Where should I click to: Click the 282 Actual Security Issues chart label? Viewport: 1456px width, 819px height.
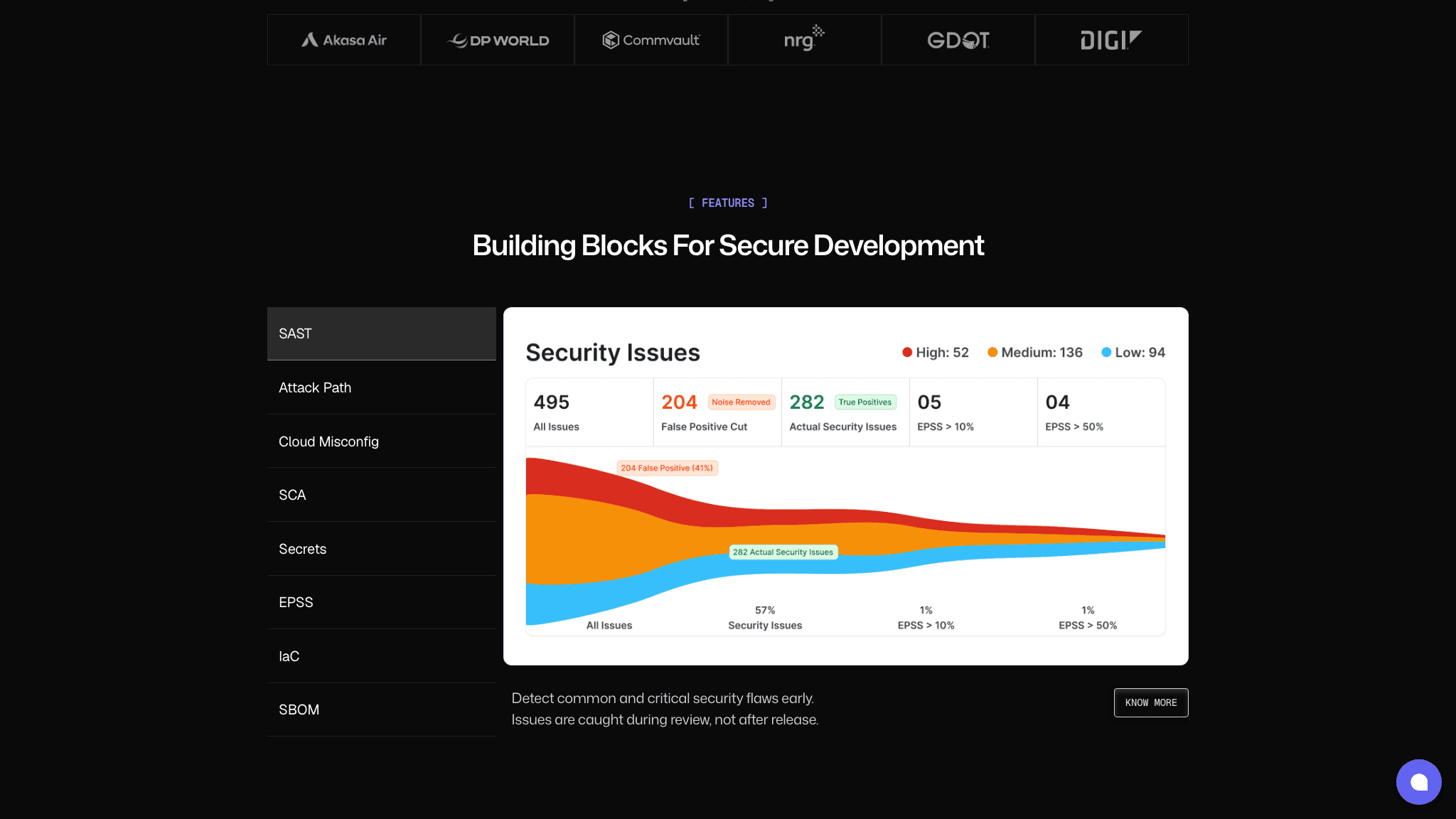click(783, 552)
